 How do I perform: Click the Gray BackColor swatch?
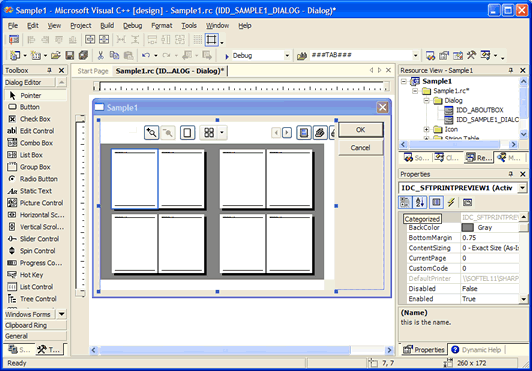(x=468, y=227)
